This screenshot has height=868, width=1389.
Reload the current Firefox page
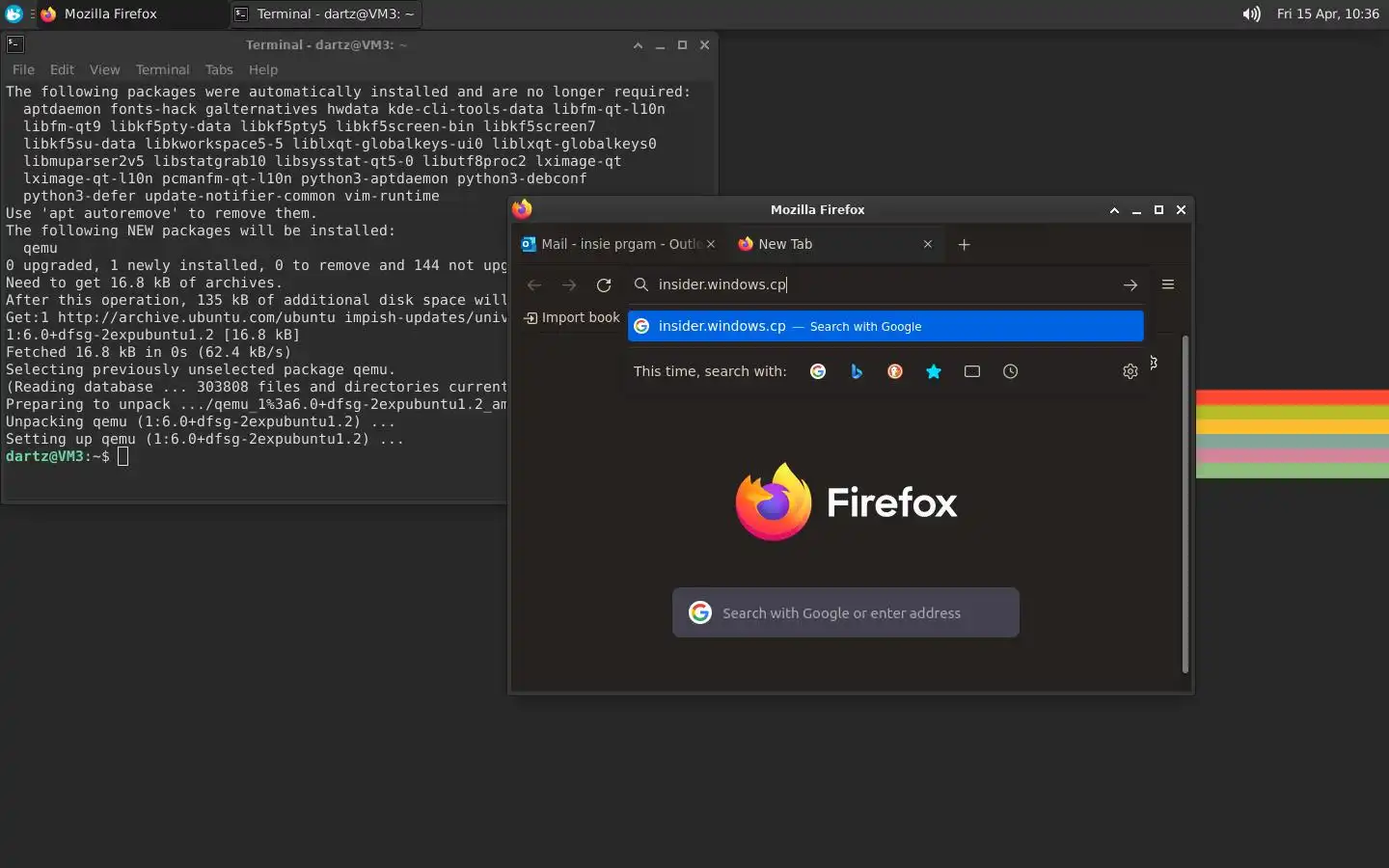(x=604, y=285)
